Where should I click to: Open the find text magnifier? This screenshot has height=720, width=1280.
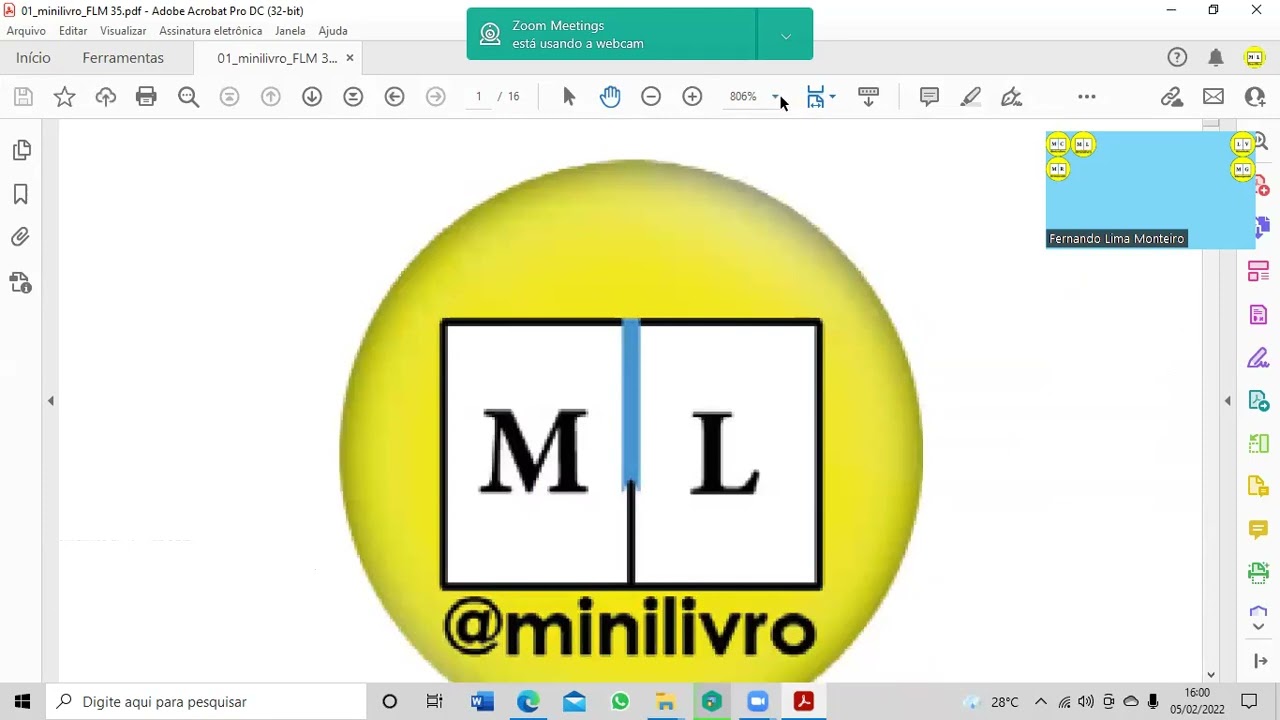[x=188, y=97]
